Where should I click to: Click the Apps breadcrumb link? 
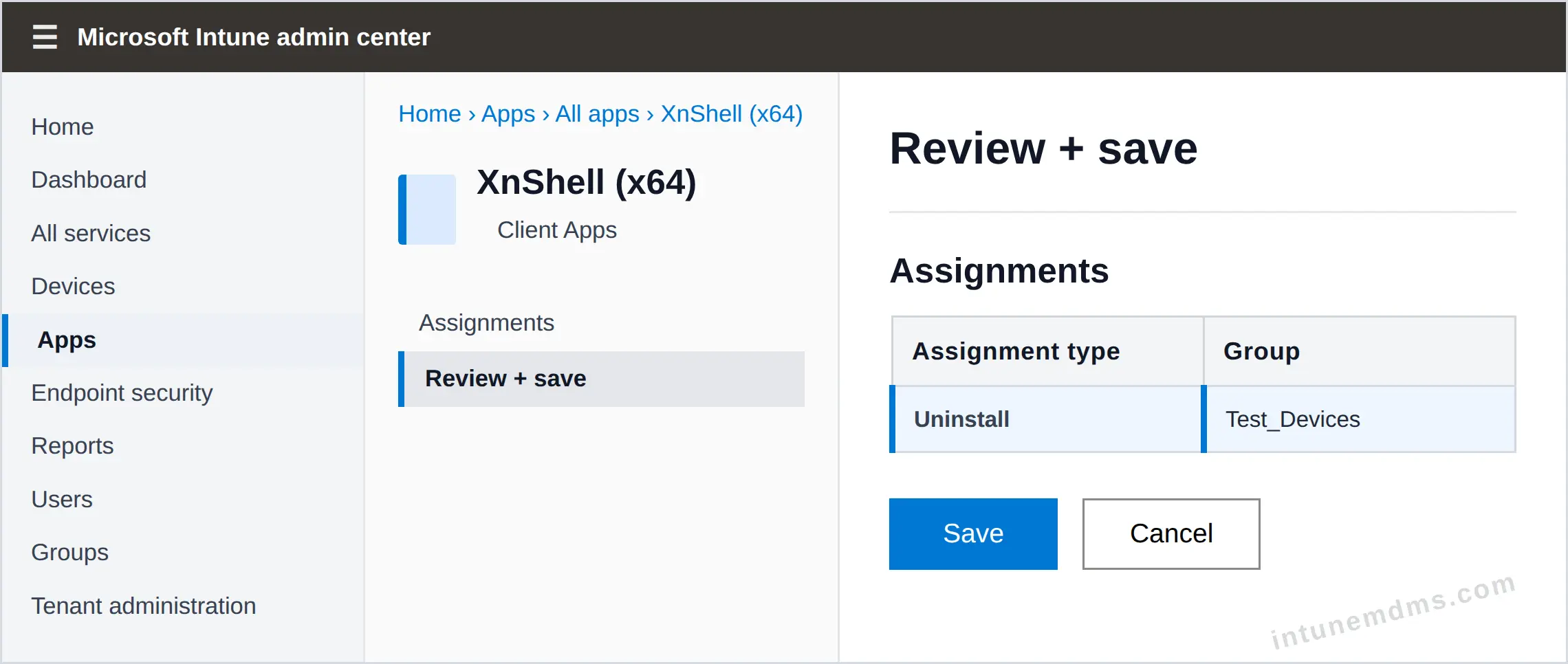pos(508,114)
